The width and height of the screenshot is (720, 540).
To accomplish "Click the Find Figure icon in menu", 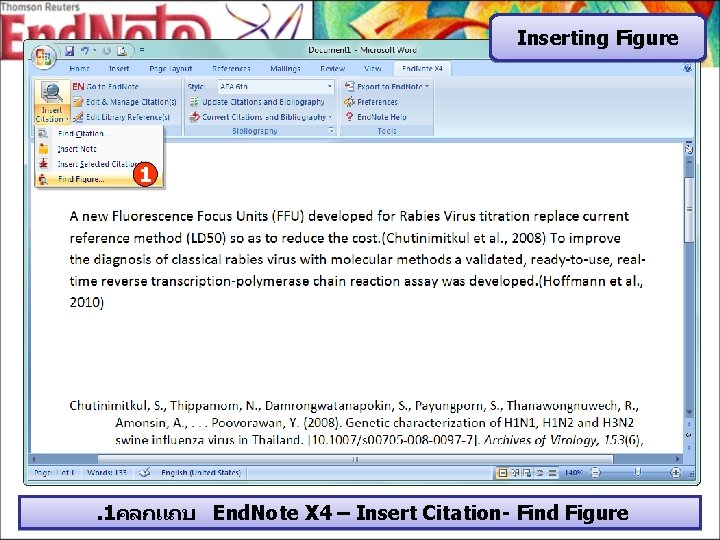I will click(43, 179).
